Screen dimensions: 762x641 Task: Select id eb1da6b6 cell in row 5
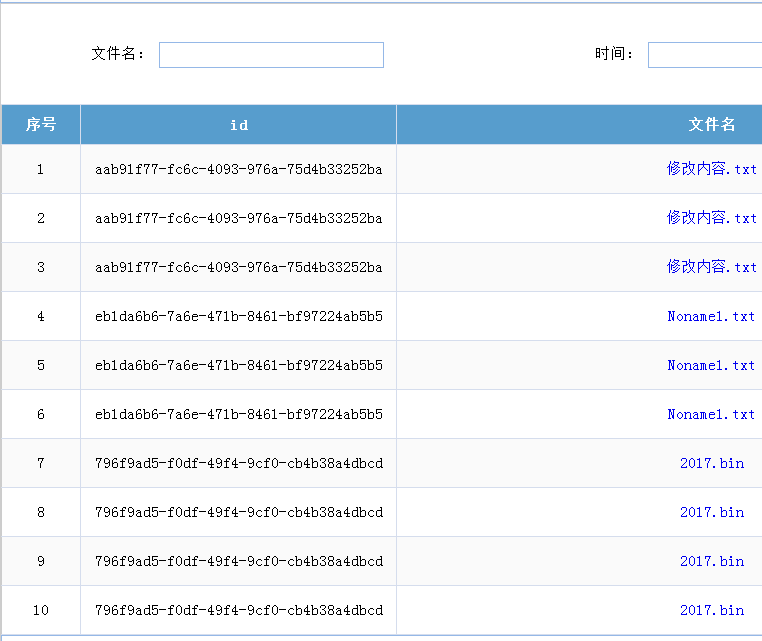pyautogui.click(x=239, y=365)
